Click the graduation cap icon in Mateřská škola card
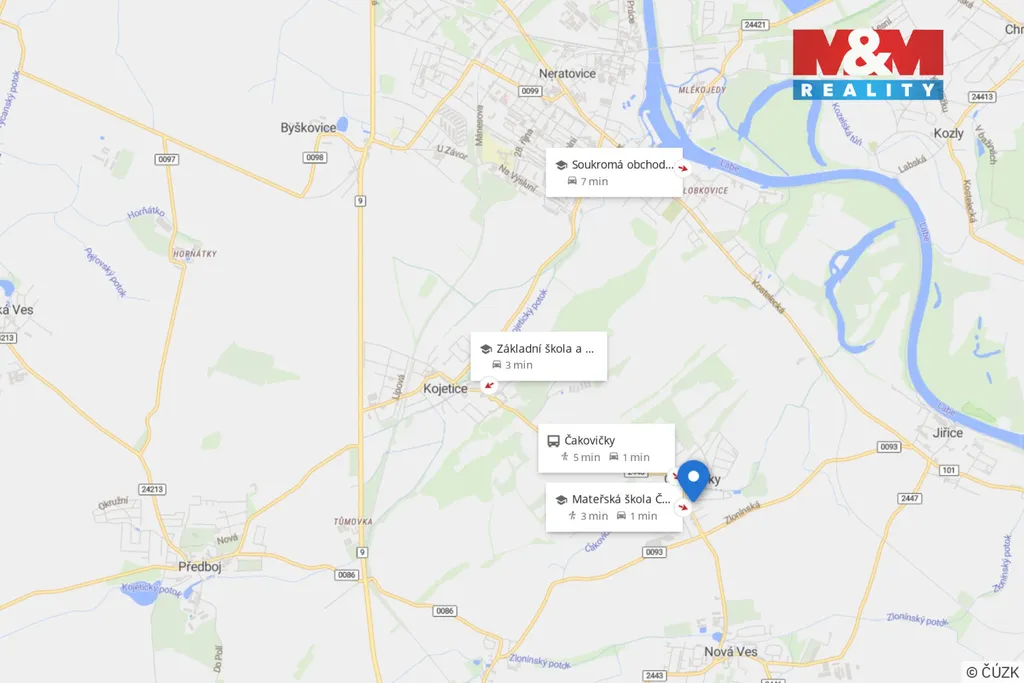 pos(561,500)
